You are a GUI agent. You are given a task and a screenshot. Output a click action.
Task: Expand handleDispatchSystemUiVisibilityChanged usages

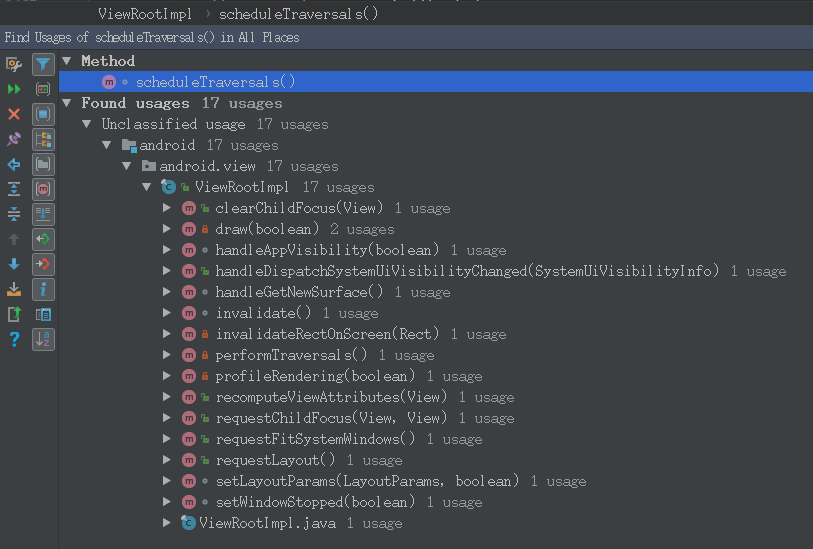[166, 271]
